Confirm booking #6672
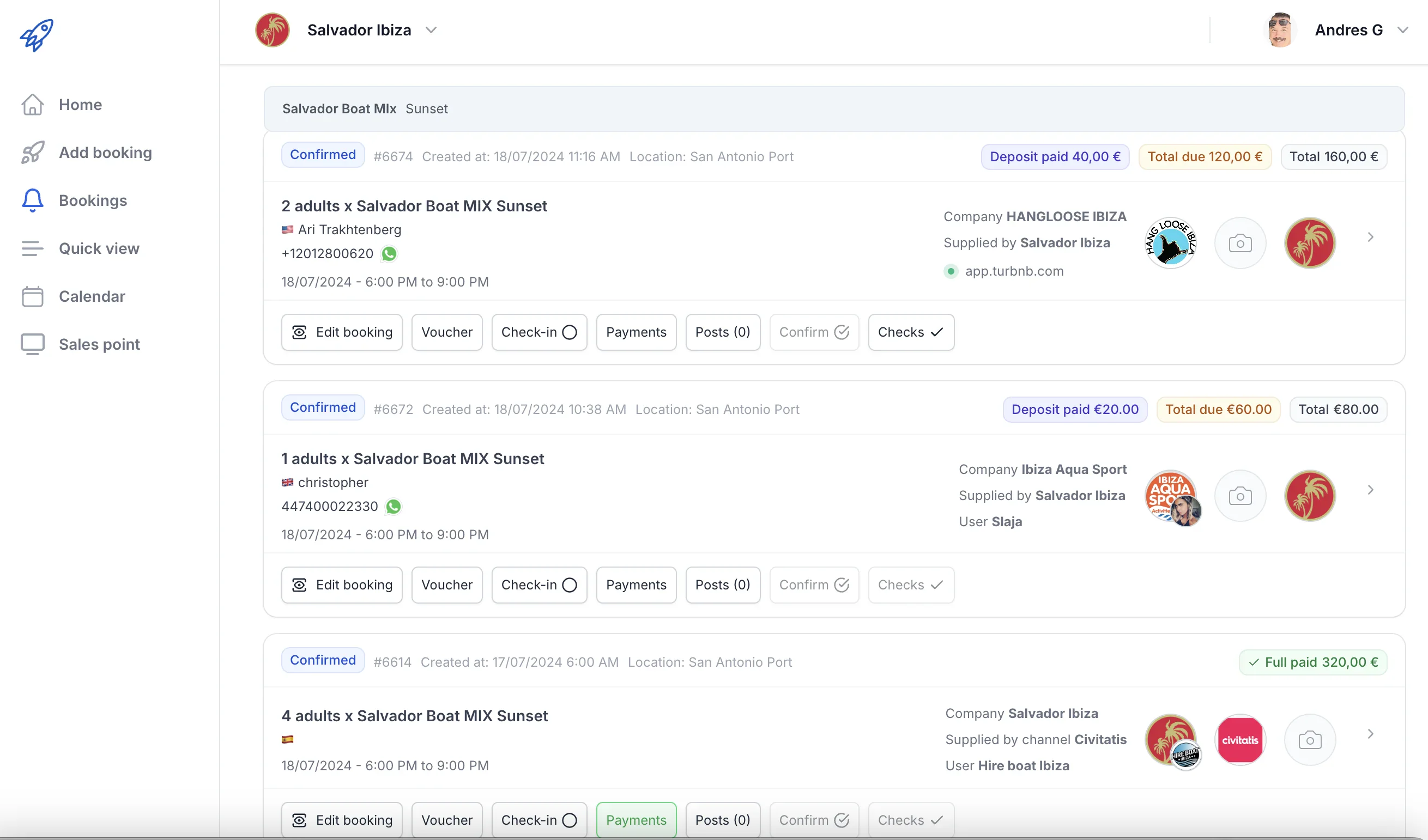The width and height of the screenshot is (1428, 840). (x=814, y=585)
